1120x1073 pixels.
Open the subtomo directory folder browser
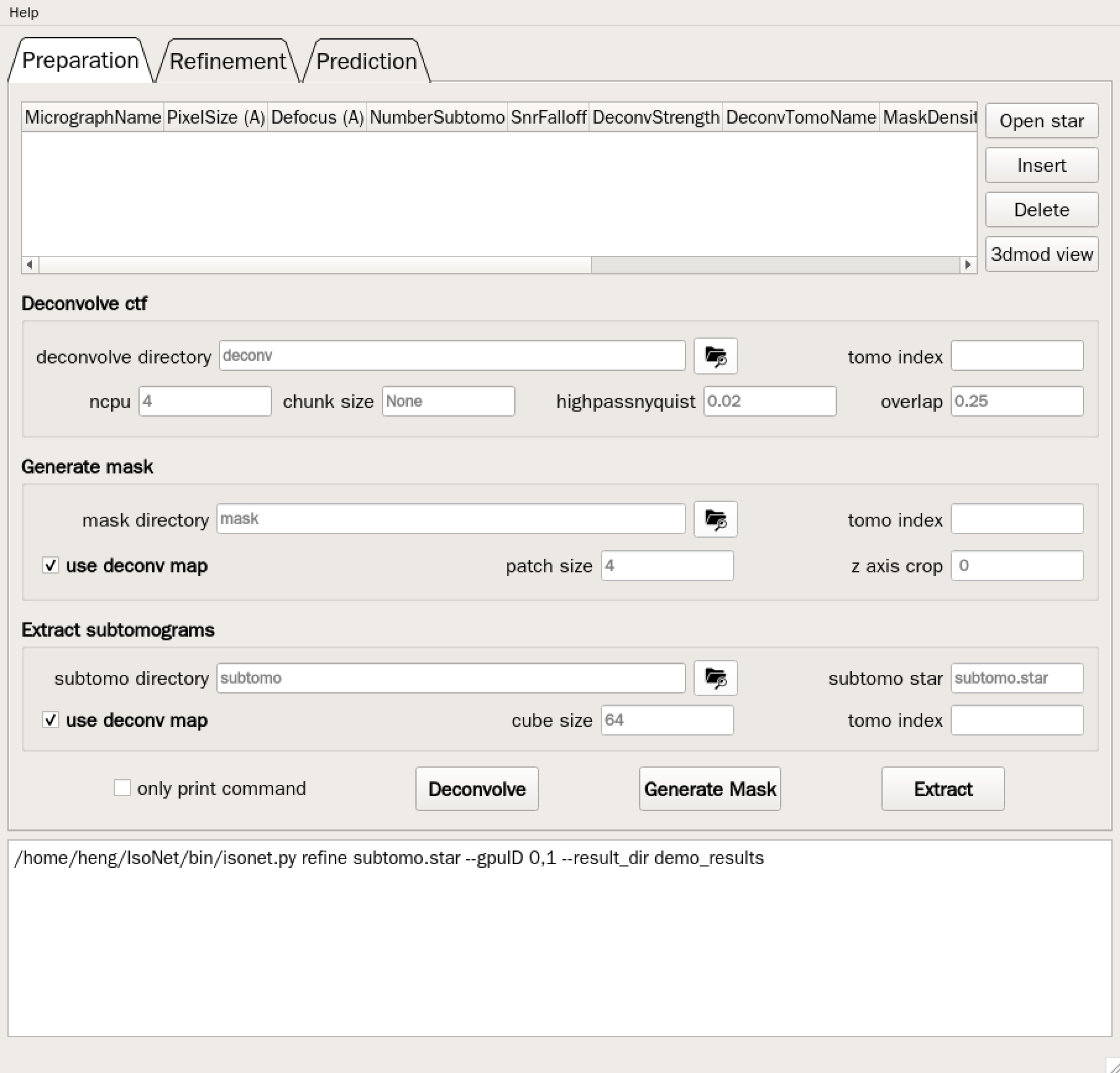(x=715, y=678)
